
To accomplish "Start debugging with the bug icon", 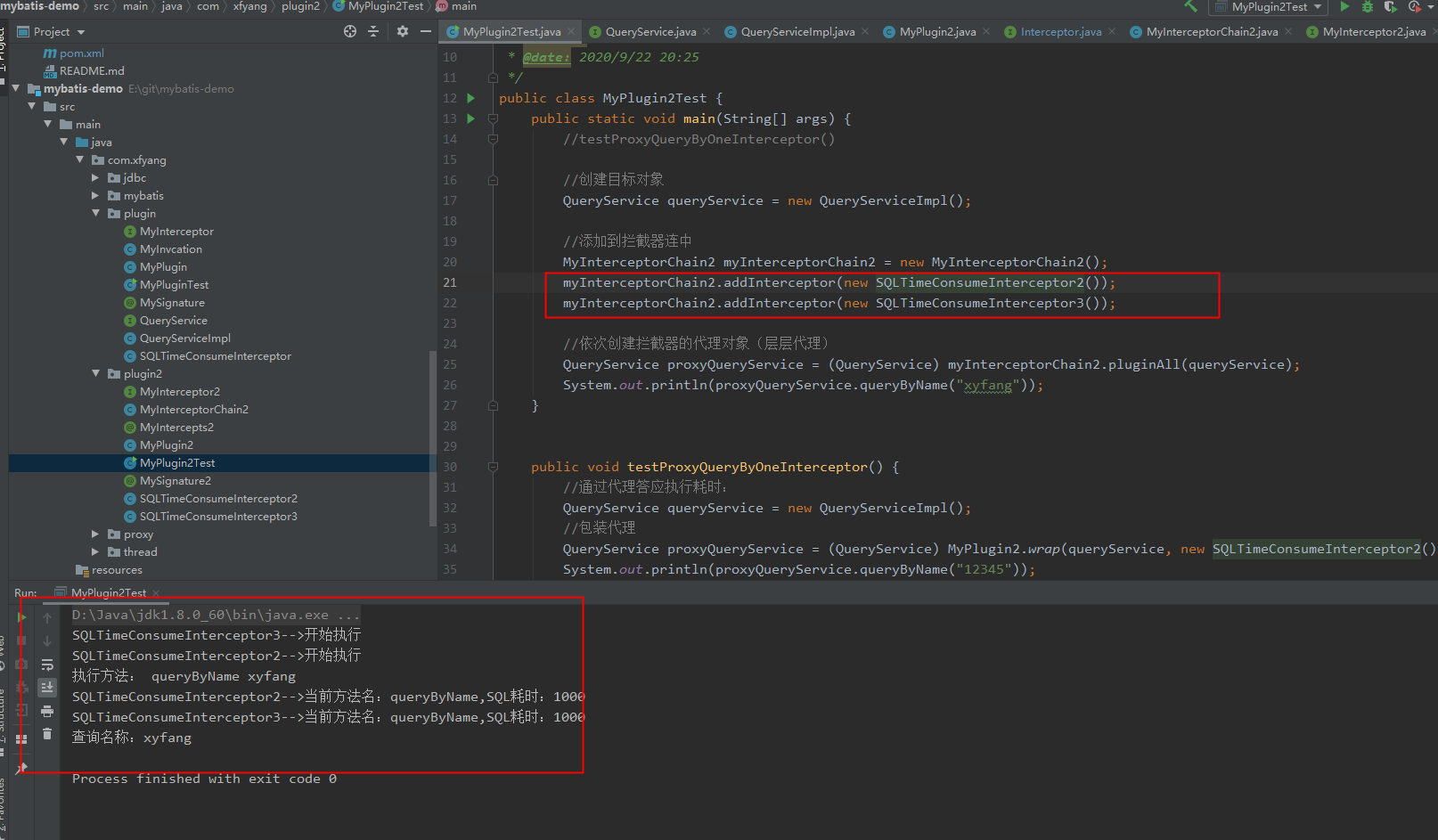I will click(x=1368, y=6).
